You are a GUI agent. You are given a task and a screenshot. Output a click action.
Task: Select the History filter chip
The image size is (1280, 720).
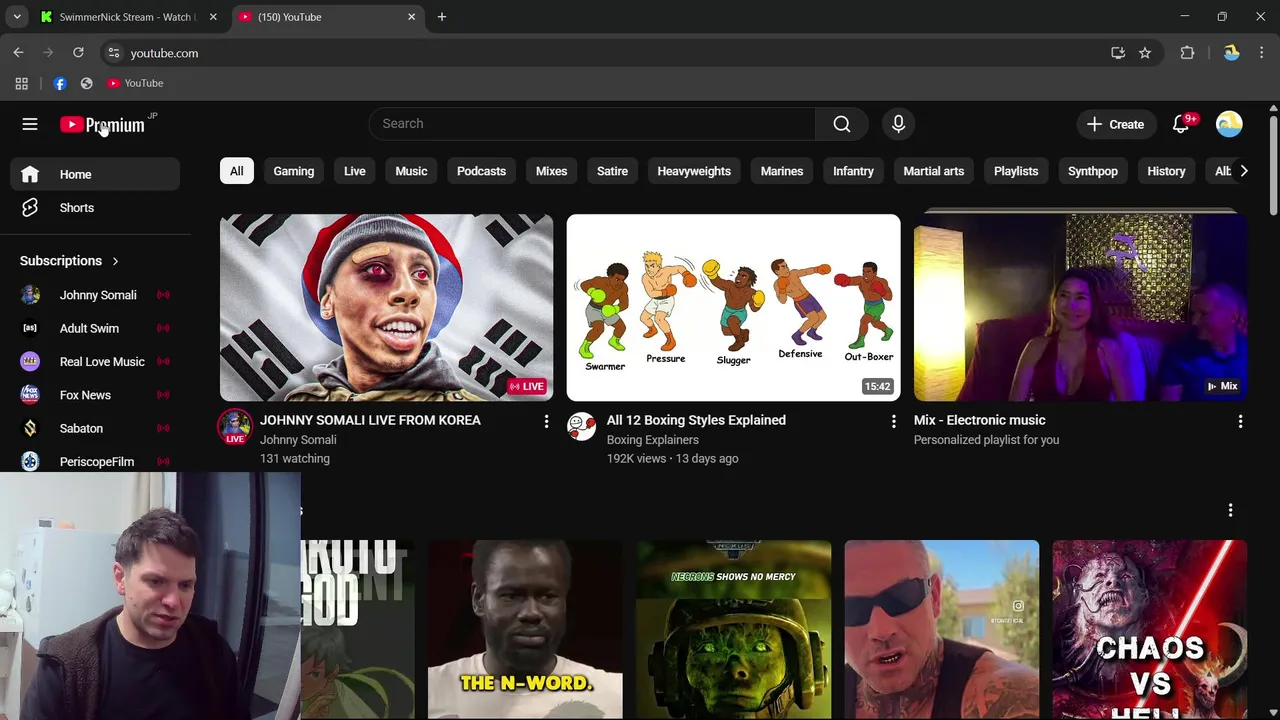[1166, 171]
